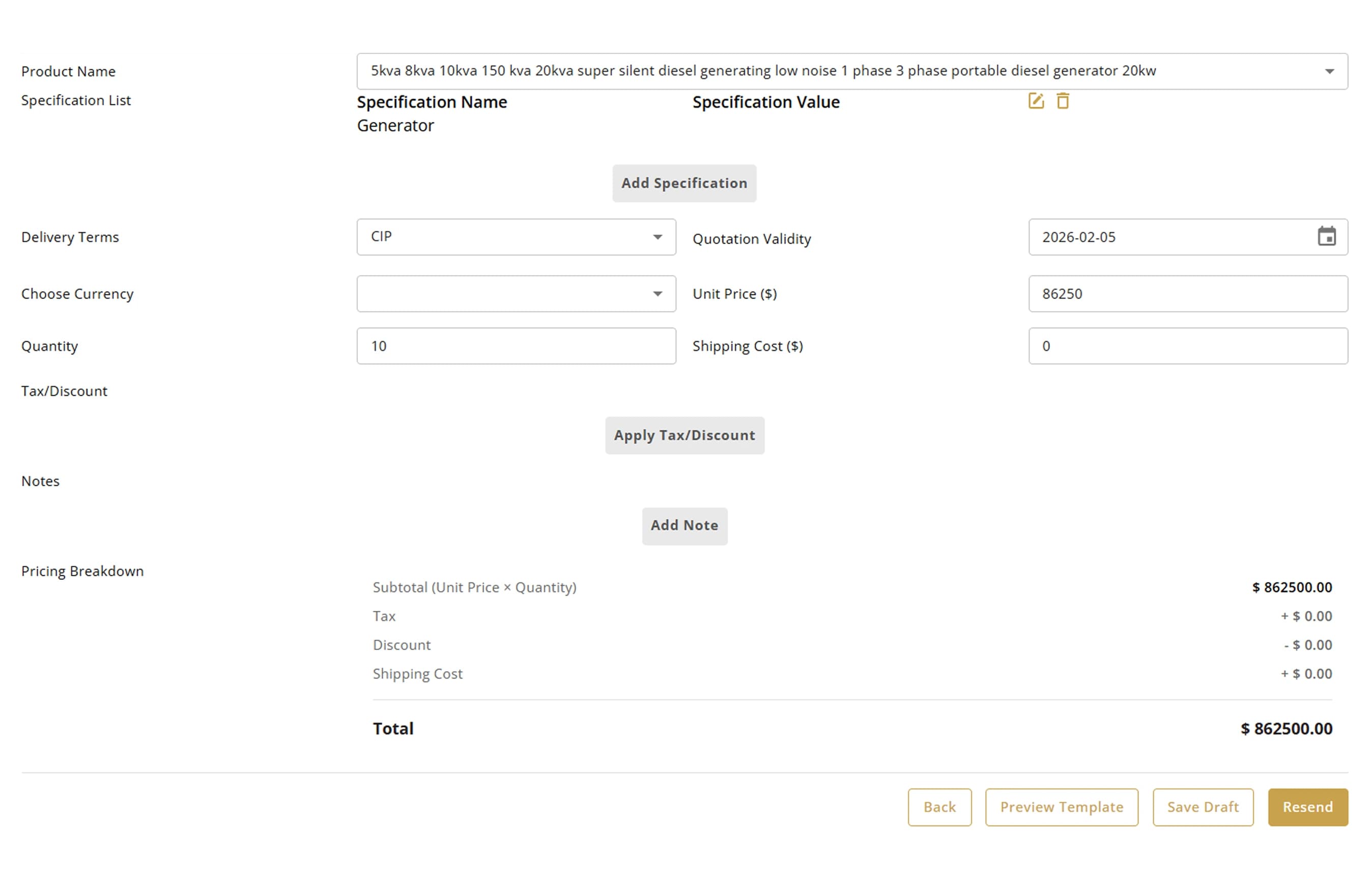Click the Add Specification button
The image size is (1372, 881).
pyautogui.click(x=684, y=183)
